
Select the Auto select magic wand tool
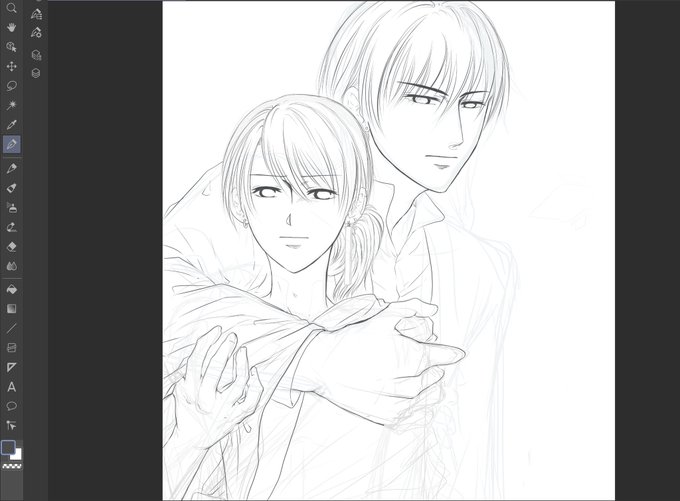pyautogui.click(x=11, y=105)
